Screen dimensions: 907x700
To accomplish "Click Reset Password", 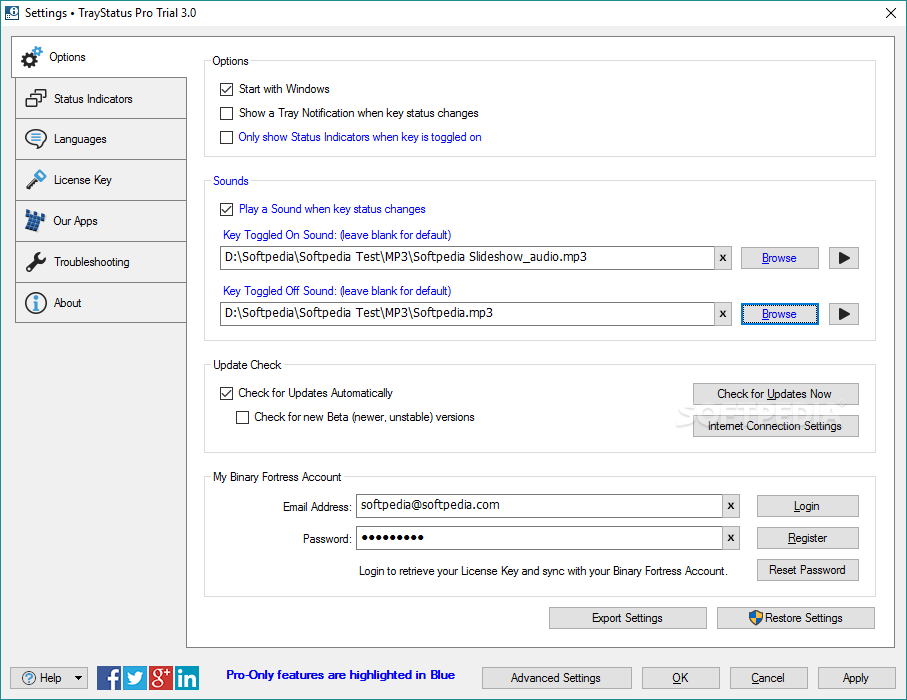I will click(807, 570).
